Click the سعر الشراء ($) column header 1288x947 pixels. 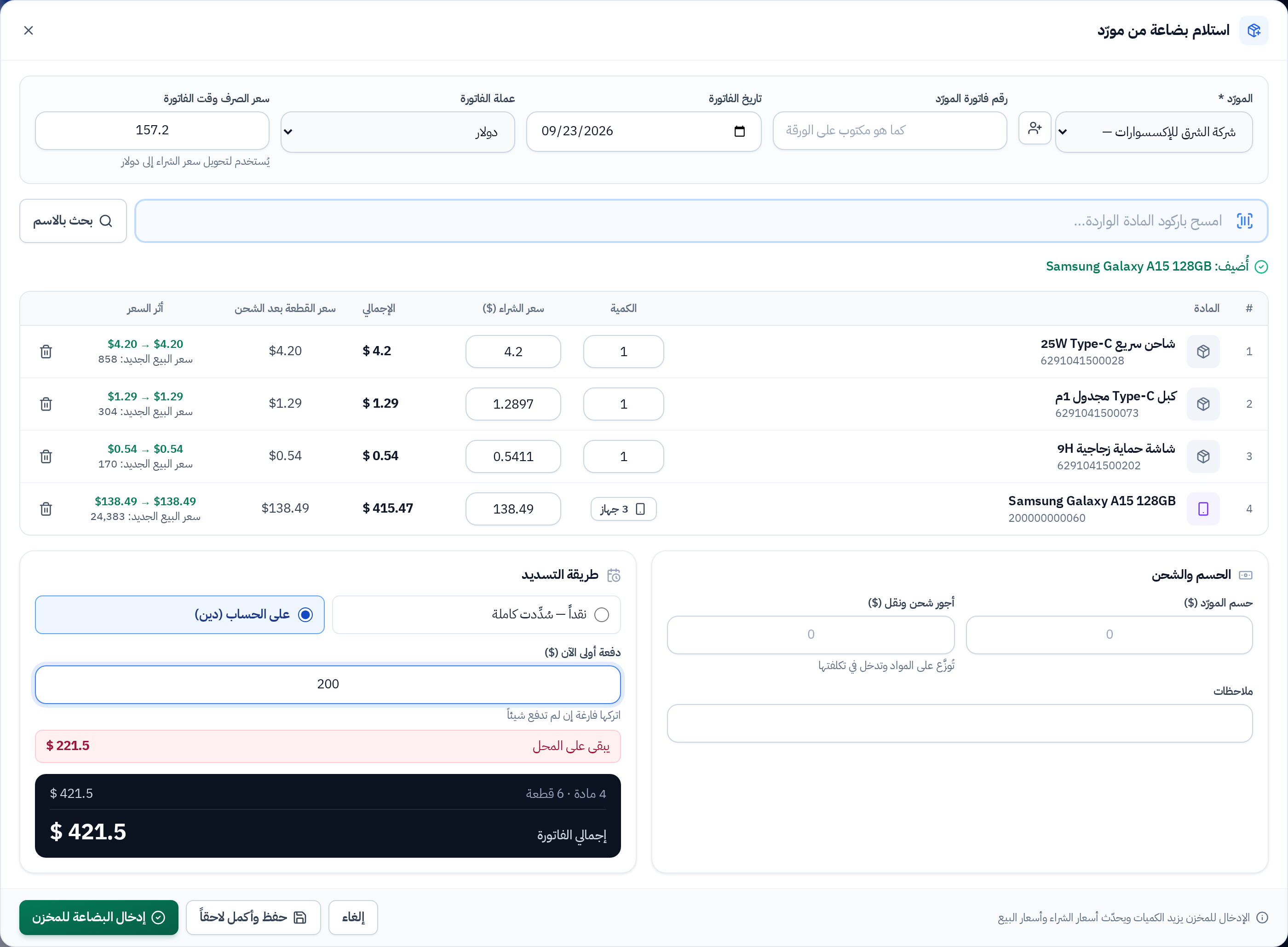click(x=513, y=308)
